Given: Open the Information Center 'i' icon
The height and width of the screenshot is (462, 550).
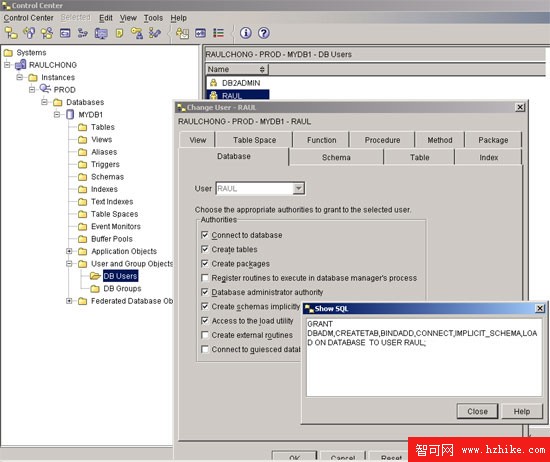Looking at the screenshot, I should pyautogui.click(x=246, y=33).
